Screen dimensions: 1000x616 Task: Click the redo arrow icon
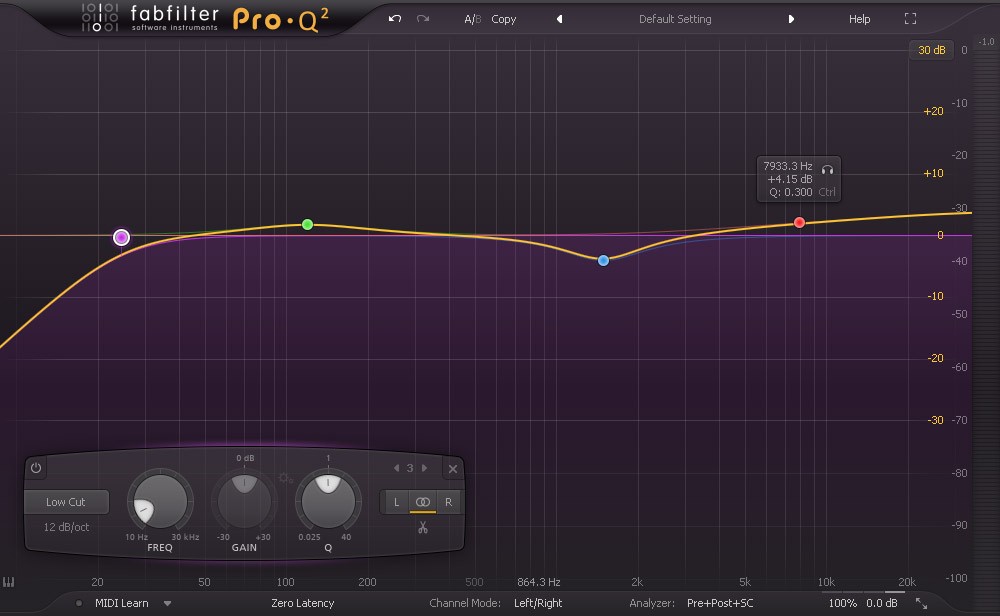423,18
